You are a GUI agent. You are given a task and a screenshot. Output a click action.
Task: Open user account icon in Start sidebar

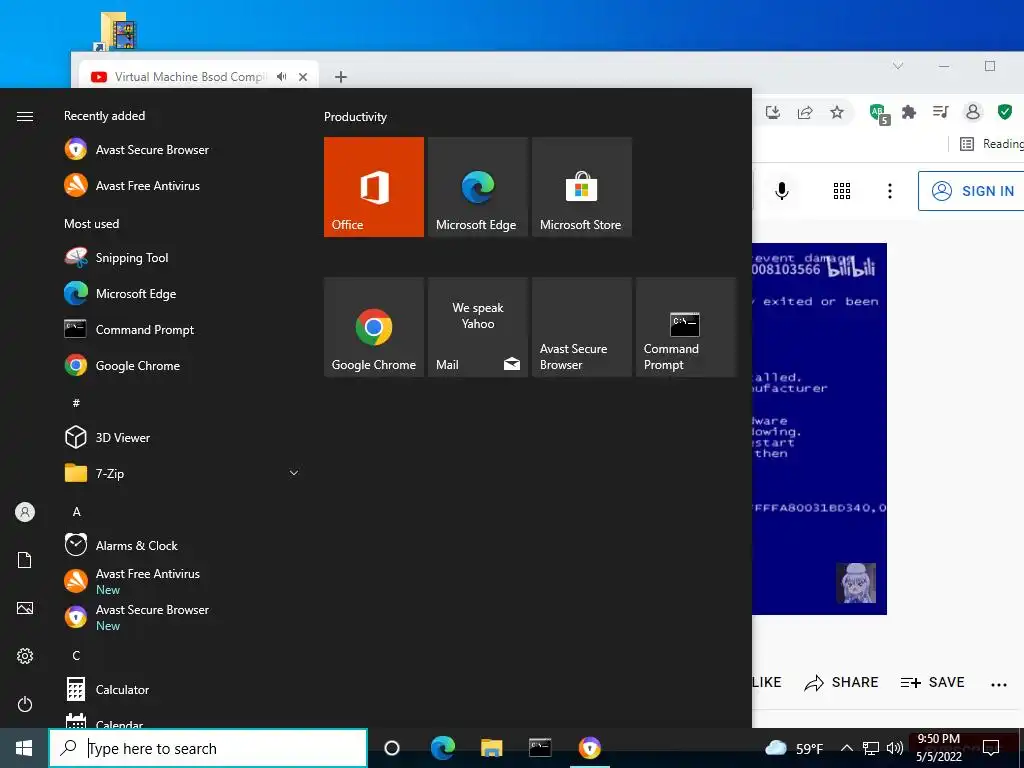click(x=25, y=512)
